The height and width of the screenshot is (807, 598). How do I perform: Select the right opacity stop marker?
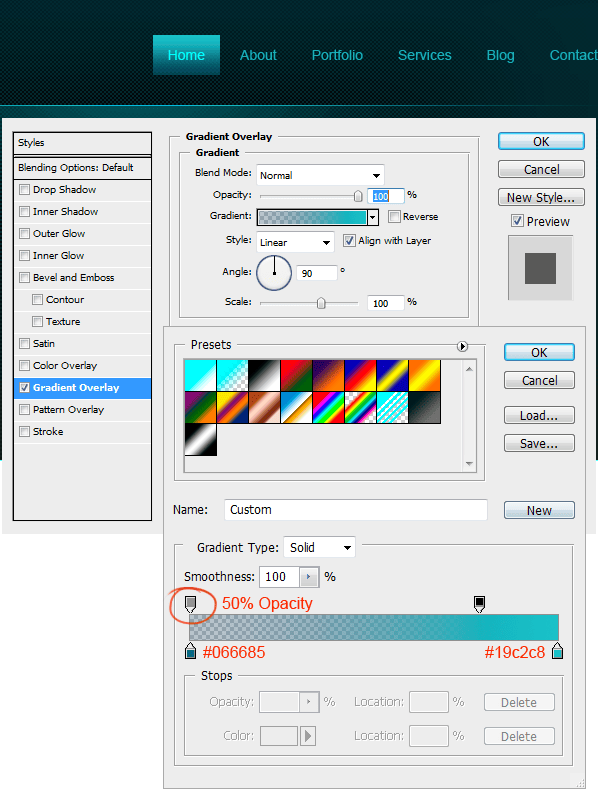[479, 604]
